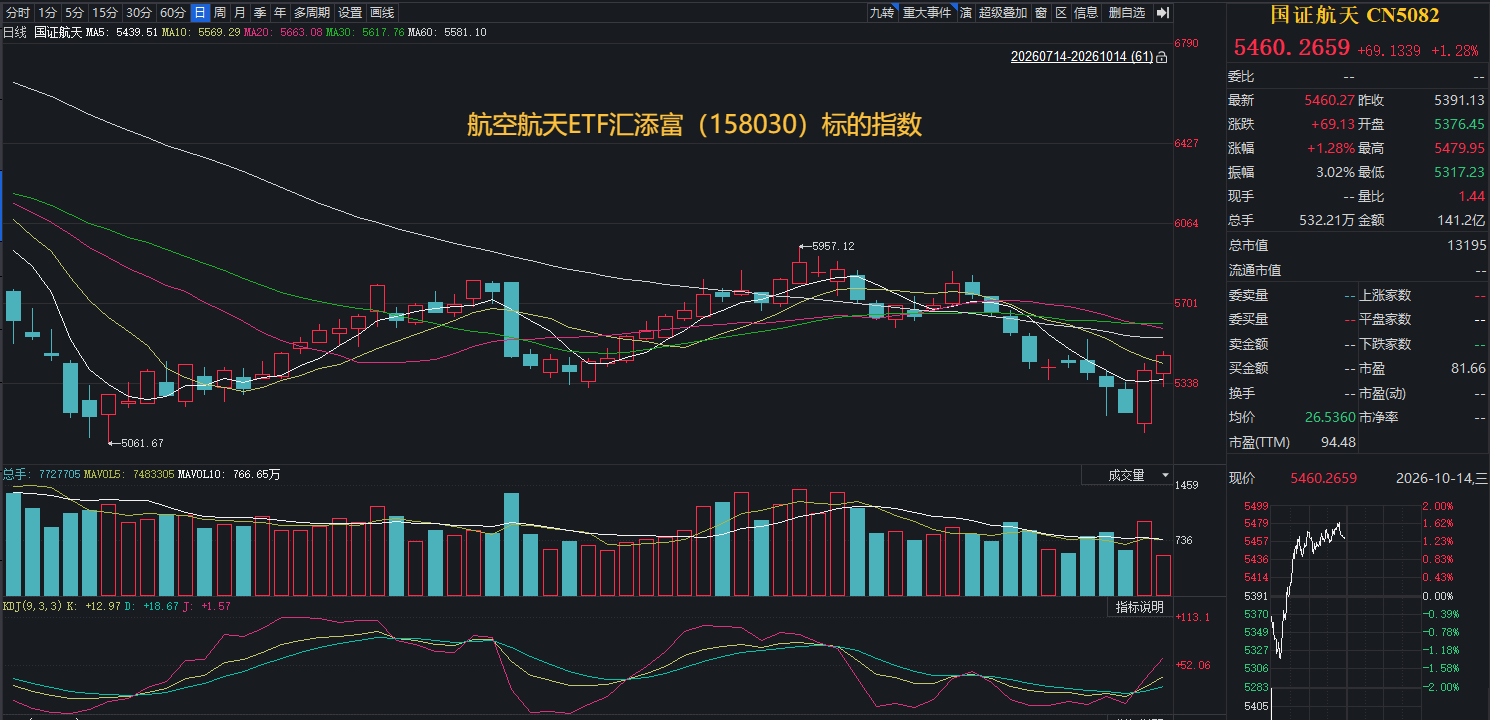Click the 国证航天 CN5082 title
1490x720 pixels.
click(x=1355, y=14)
